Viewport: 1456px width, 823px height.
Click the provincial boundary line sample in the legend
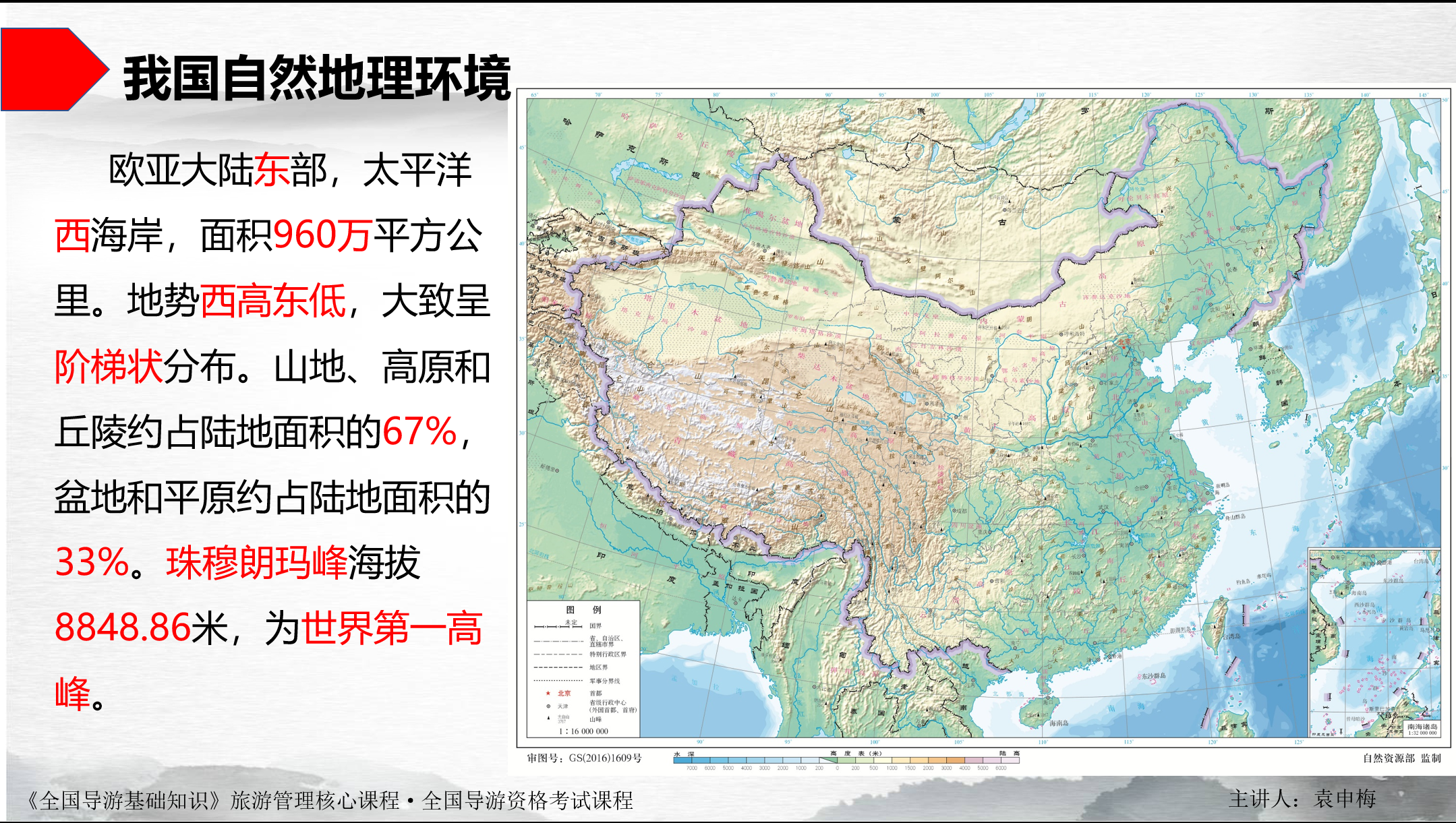click(558, 640)
